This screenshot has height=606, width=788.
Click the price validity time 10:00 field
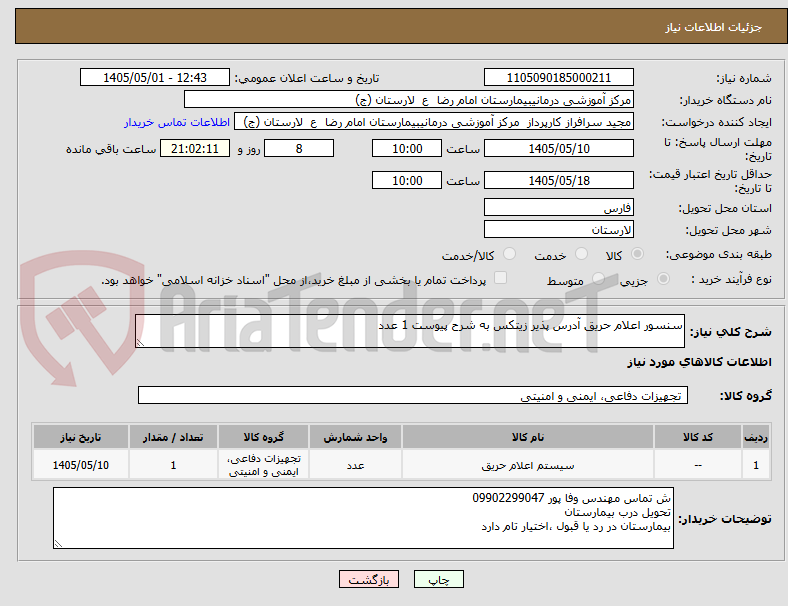[407, 180]
